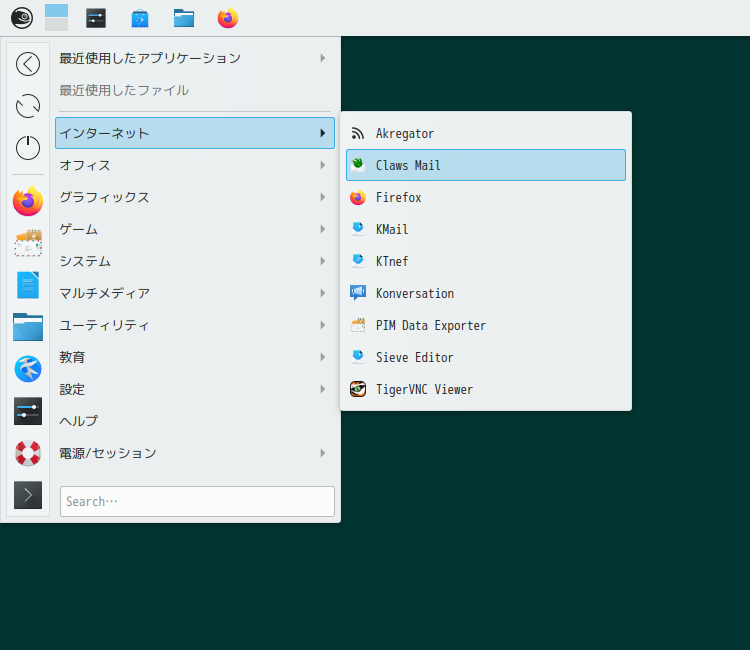
Task: Open System Settings from the top panel
Action: tap(96, 18)
